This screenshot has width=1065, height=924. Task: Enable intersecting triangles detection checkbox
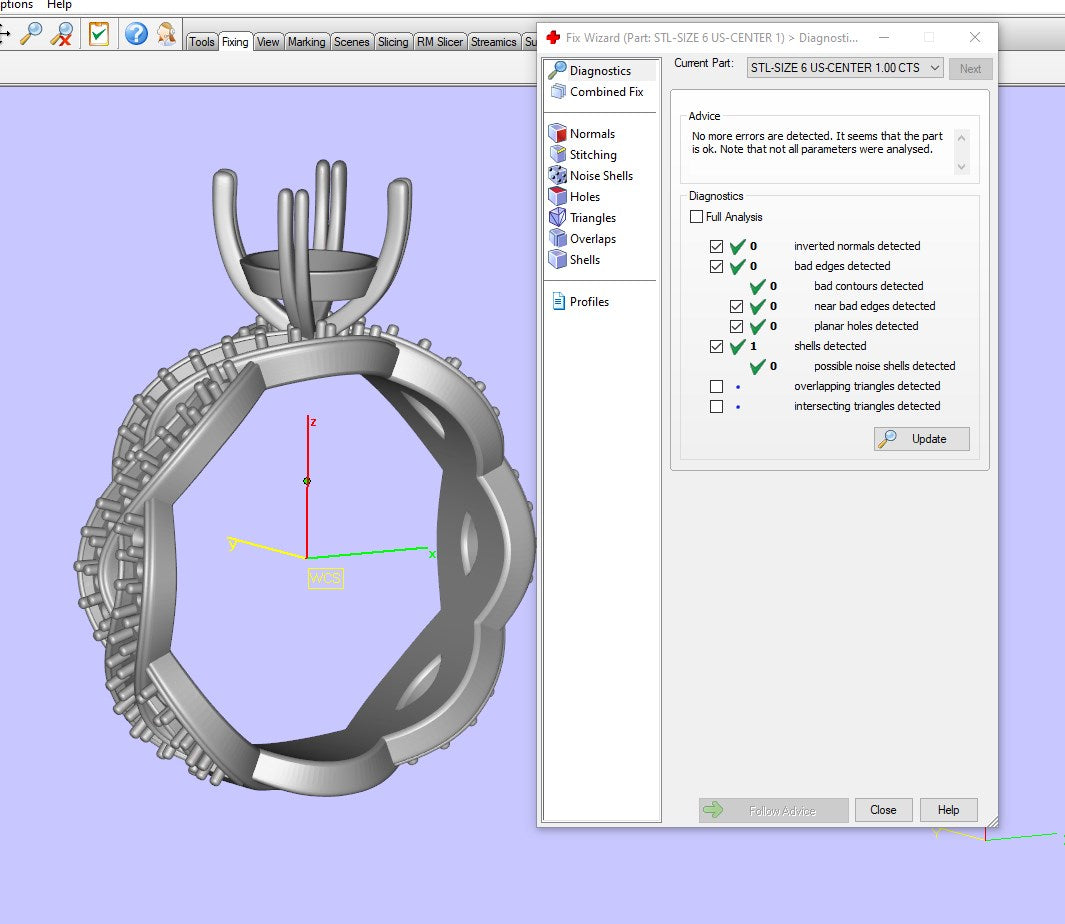point(716,406)
